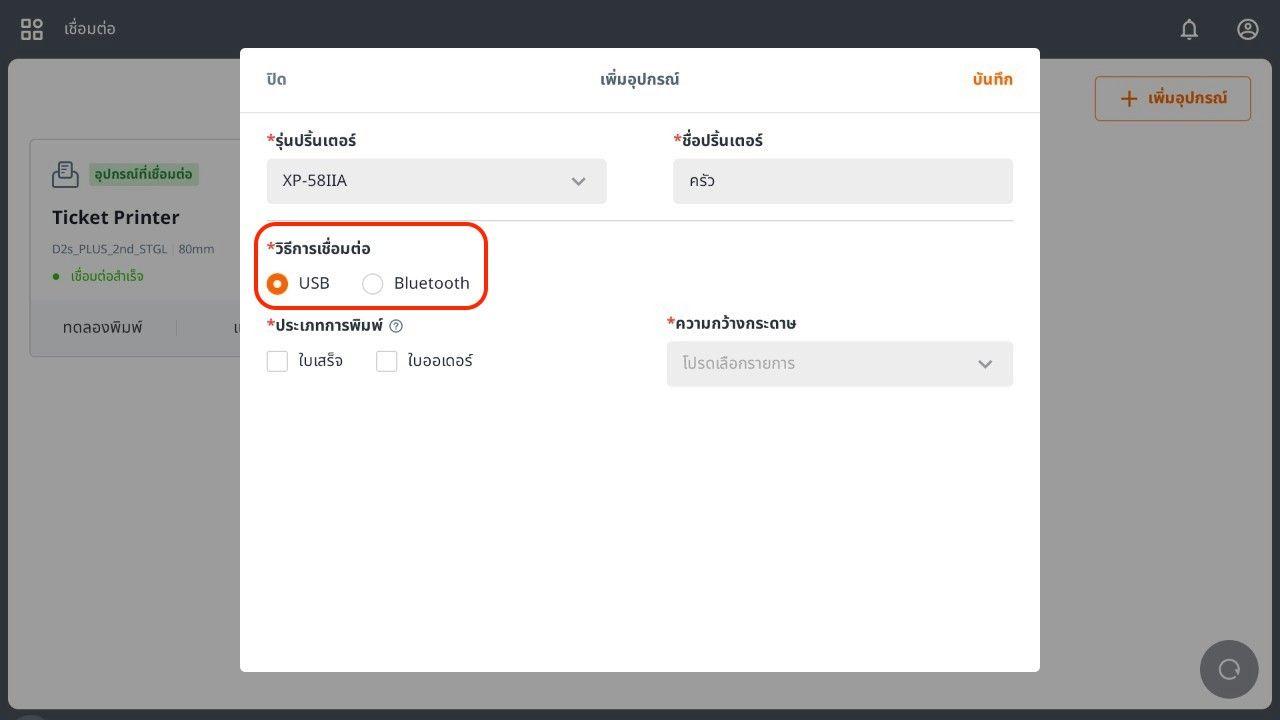This screenshot has height=720, width=1280.
Task: Select the Bluetooth connection option
Action: 373,284
